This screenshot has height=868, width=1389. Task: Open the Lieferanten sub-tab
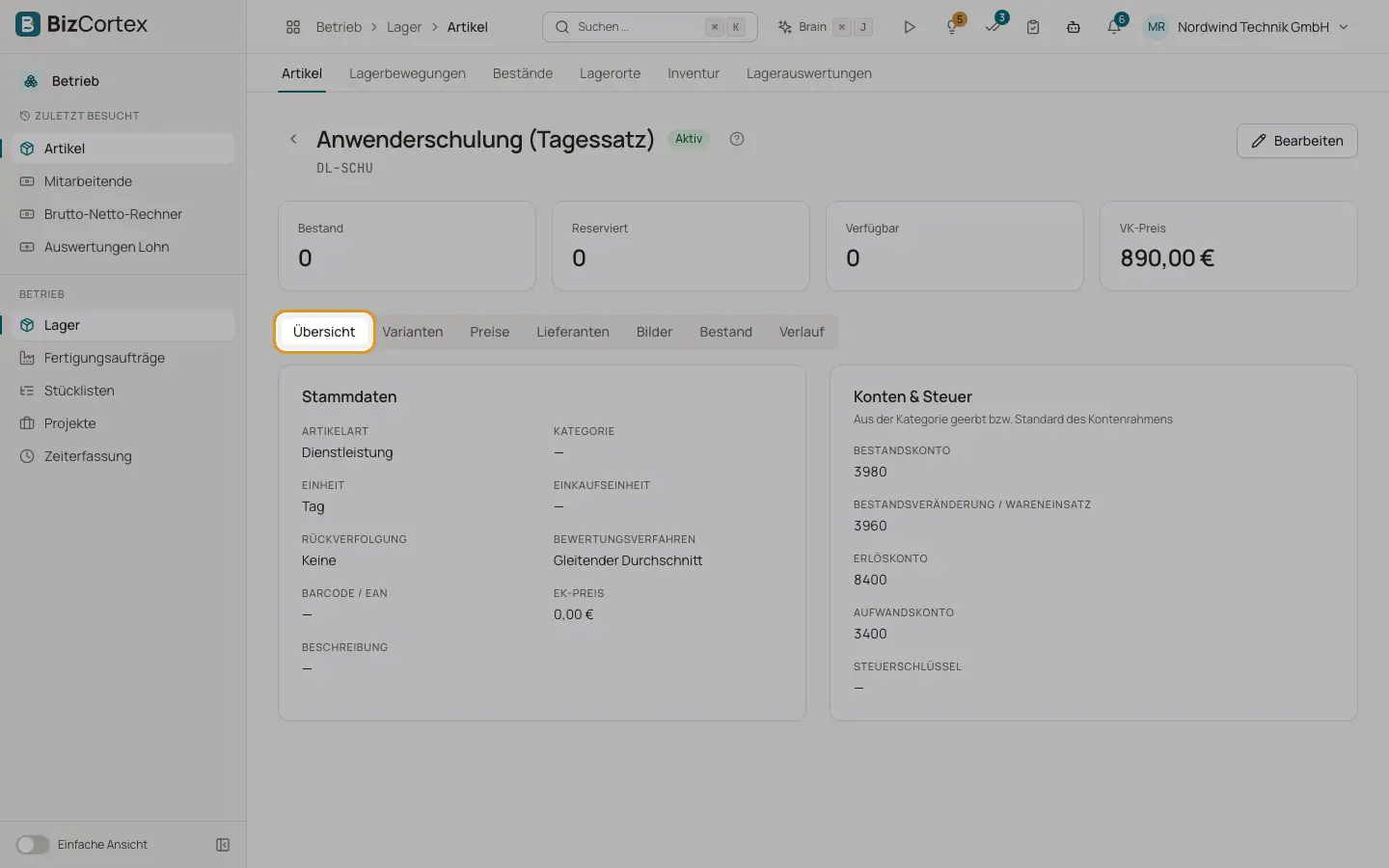[x=573, y=332]
